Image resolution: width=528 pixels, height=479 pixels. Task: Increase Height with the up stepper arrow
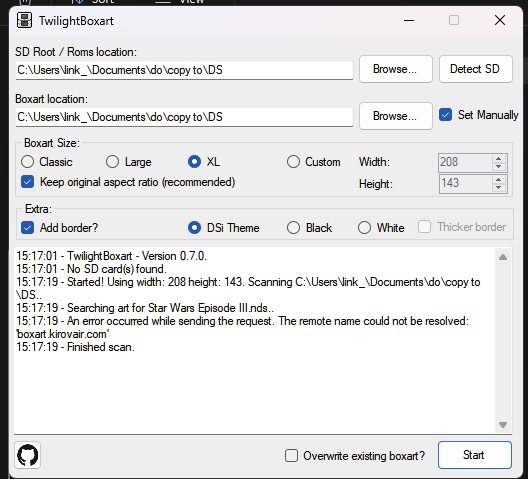pyautogui.click(x=499, y=180)
